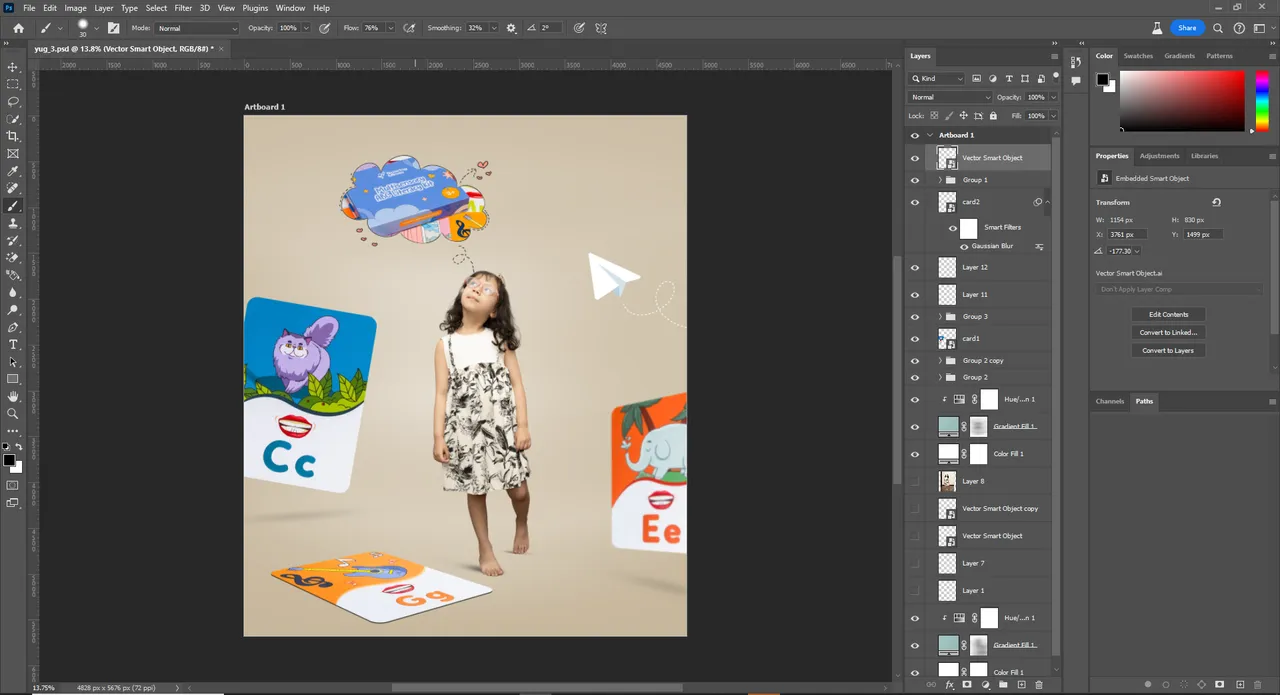The image size is (1280, 695).
Task: Toggle Gaussian Blur filter visibility
Action: click(x=964, y=246)
